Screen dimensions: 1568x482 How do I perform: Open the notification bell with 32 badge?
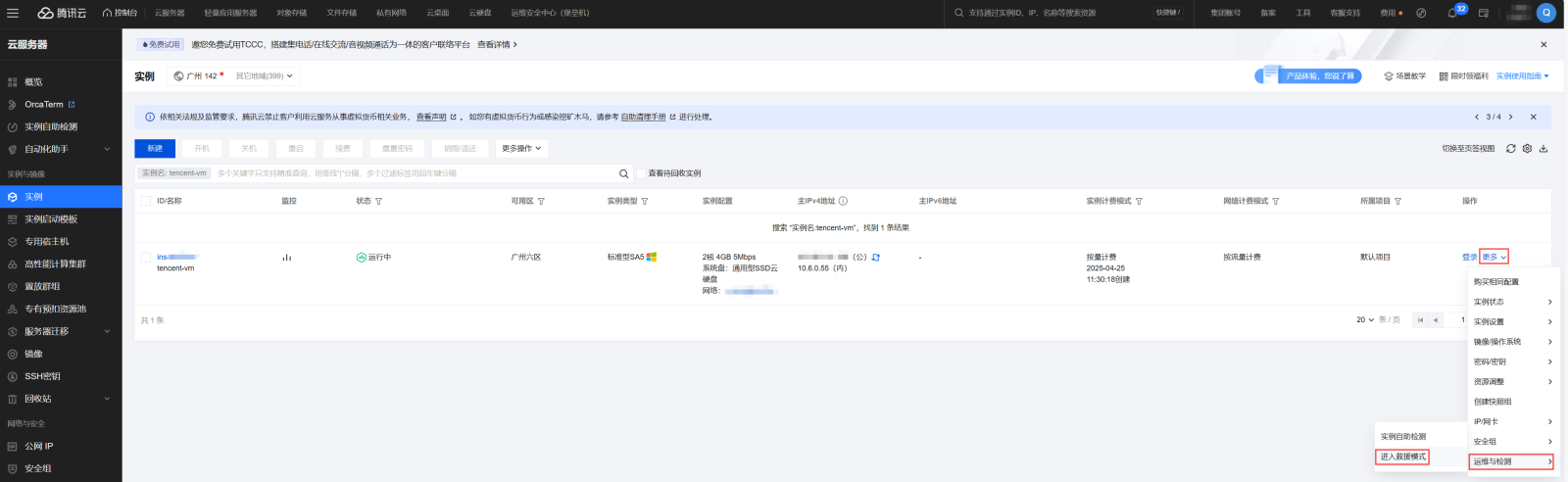(1453, 13)
